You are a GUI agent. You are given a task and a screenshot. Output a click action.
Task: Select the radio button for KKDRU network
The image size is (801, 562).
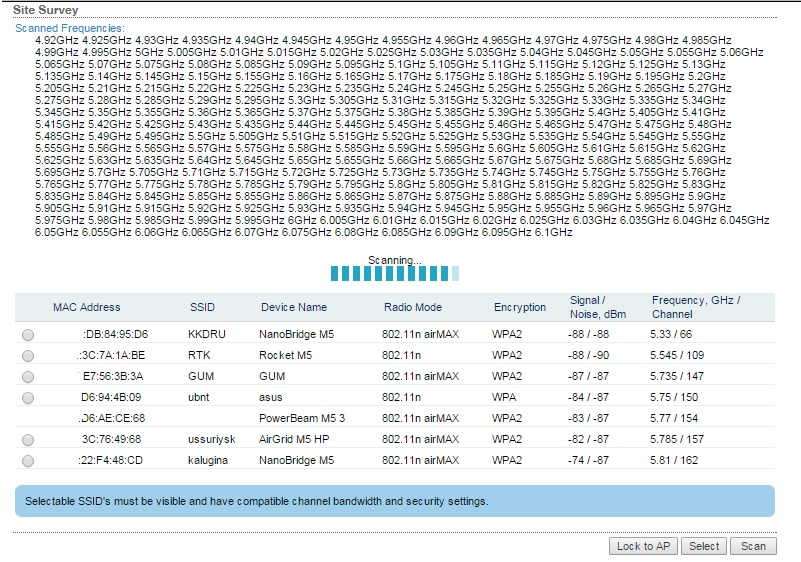[x=28, y=334]
